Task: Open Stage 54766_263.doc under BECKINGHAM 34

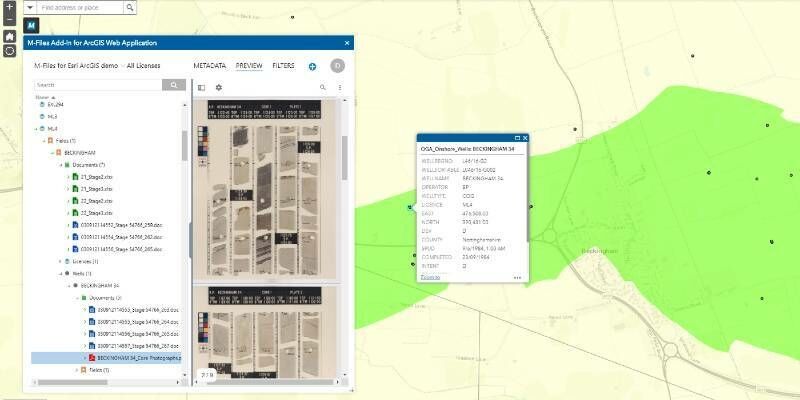Action: coord(138,310)
